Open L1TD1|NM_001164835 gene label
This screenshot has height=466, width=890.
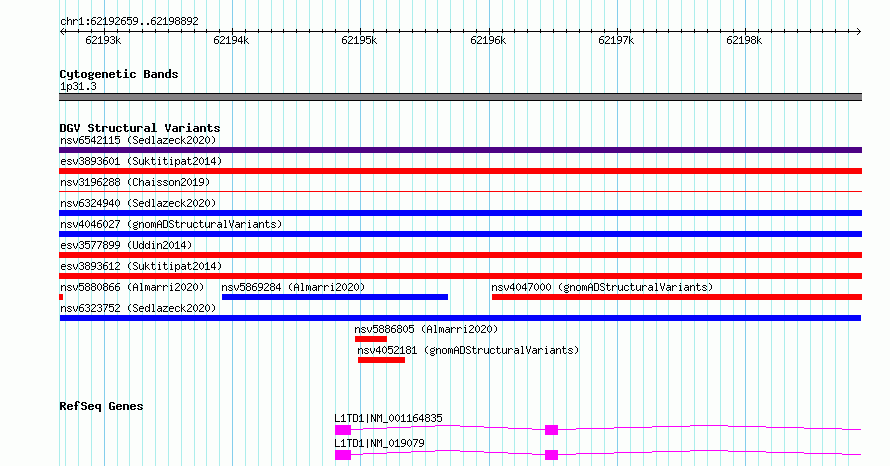pyautogui.click(x=388, y=418)
